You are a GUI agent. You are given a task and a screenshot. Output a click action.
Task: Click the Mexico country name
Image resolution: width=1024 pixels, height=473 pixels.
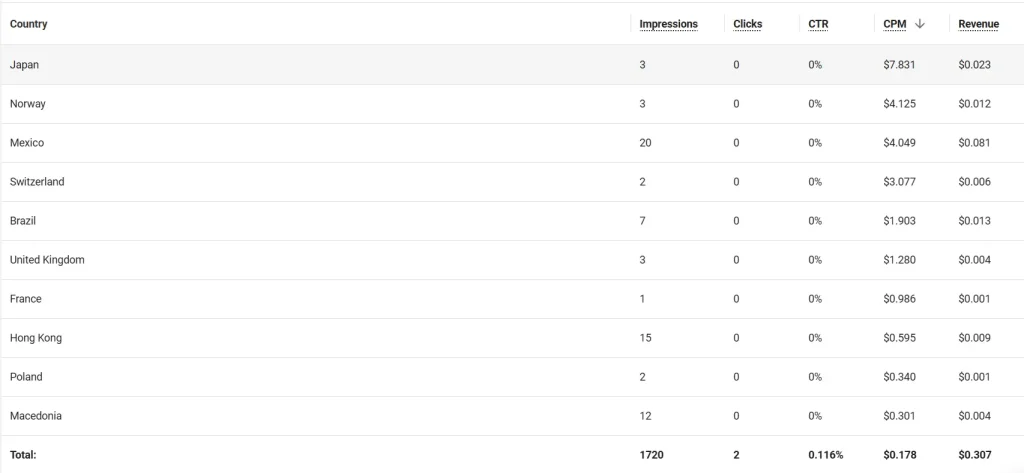coord(27,142)
